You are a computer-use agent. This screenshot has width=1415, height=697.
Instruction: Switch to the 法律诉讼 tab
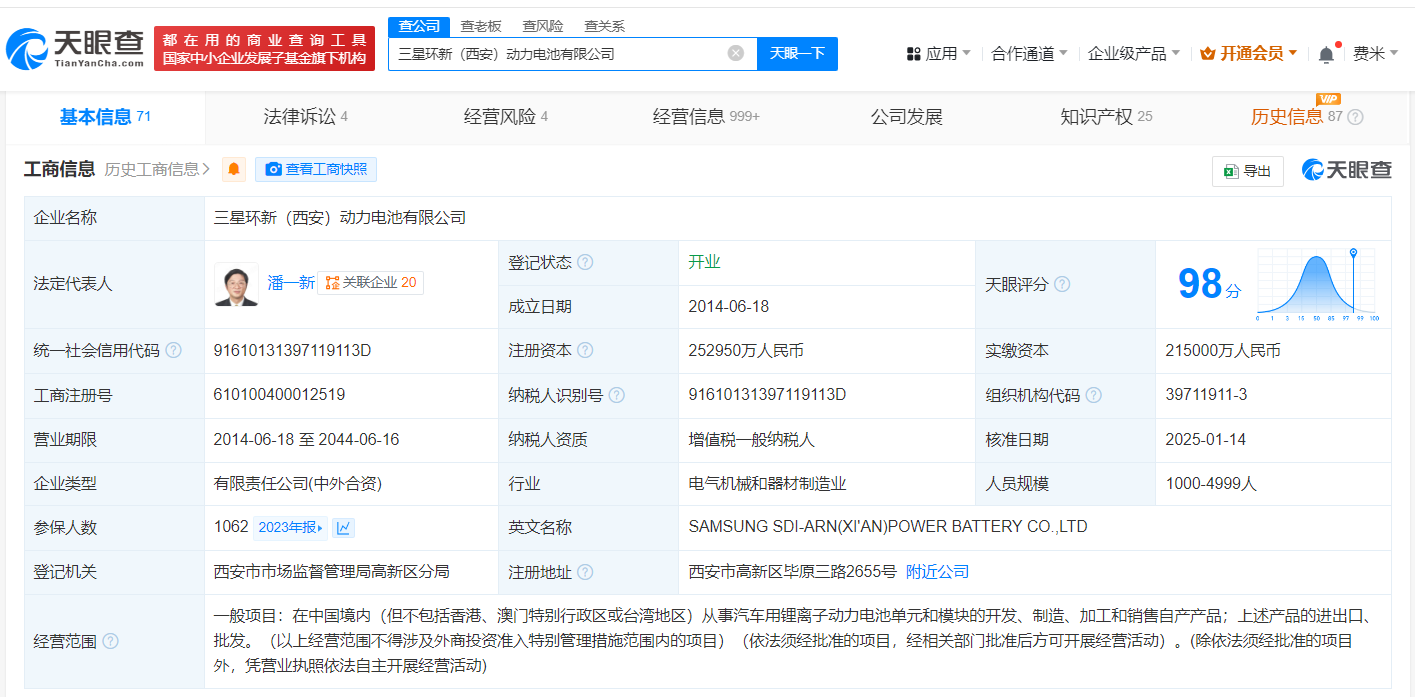pos(305,117)
